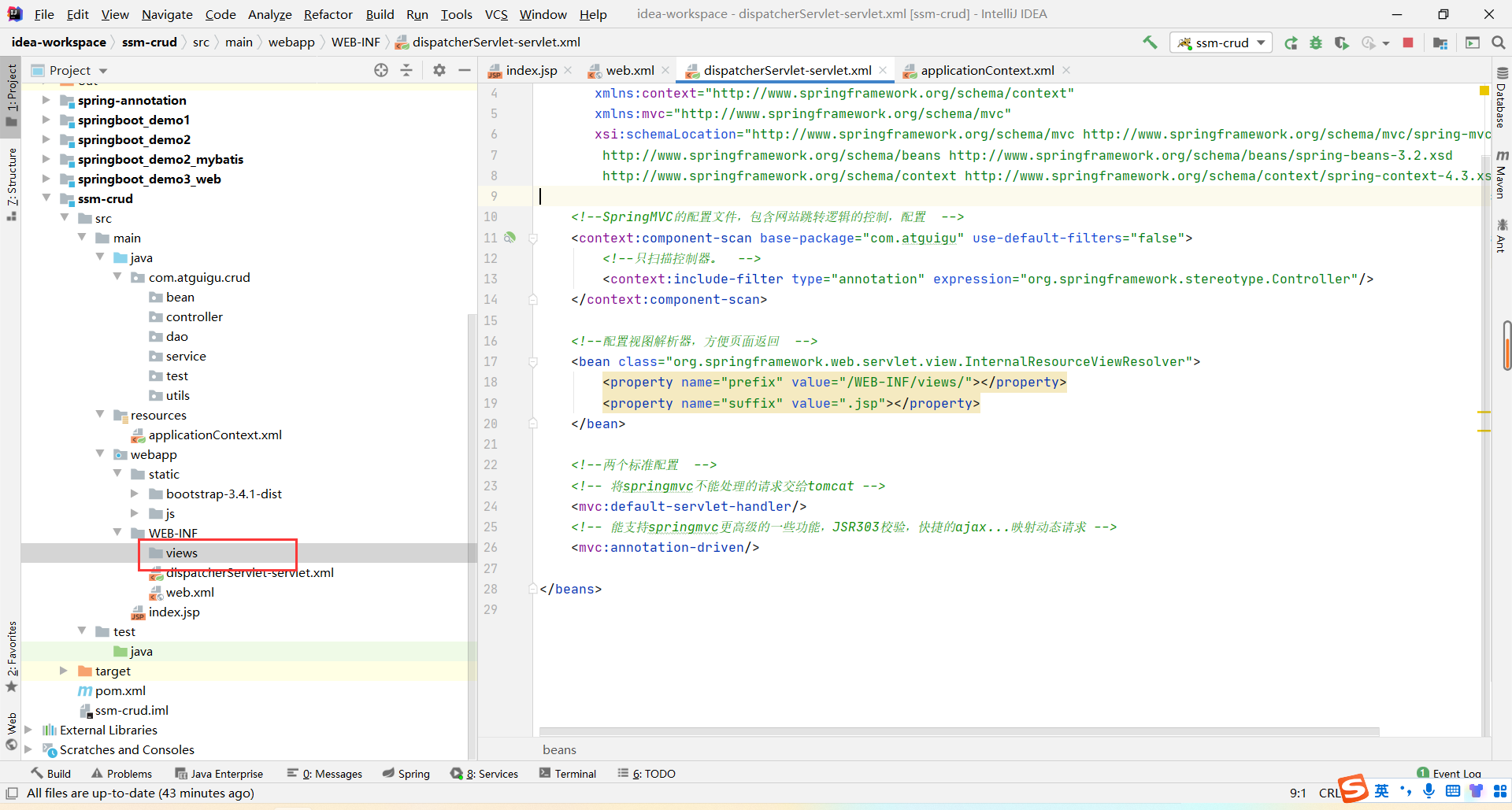The image size is (1512, 810).
Task: Open the Refactor menu
Action: coord(328,14)
